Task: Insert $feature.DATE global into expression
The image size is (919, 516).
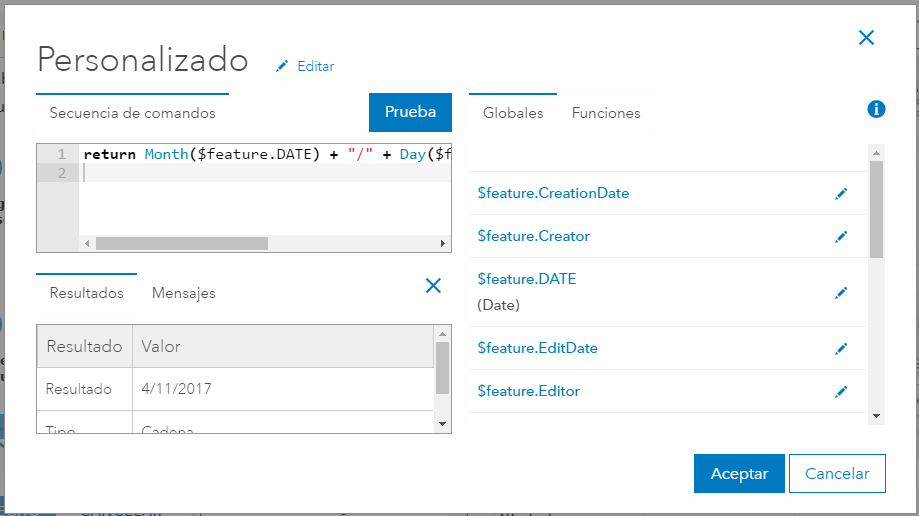Action: (527, 279)
